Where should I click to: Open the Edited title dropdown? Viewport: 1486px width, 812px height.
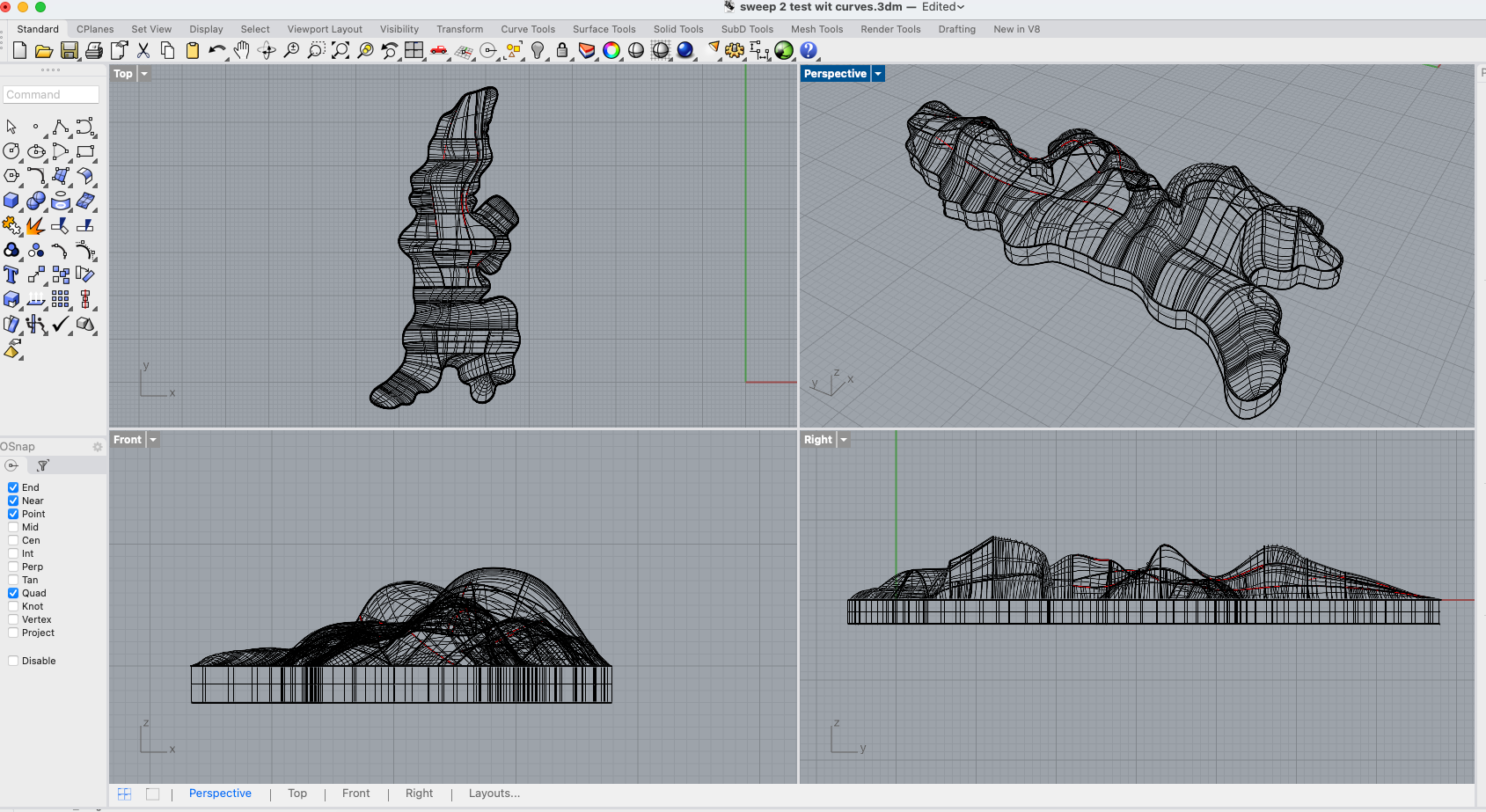click(x=943, y=7)
